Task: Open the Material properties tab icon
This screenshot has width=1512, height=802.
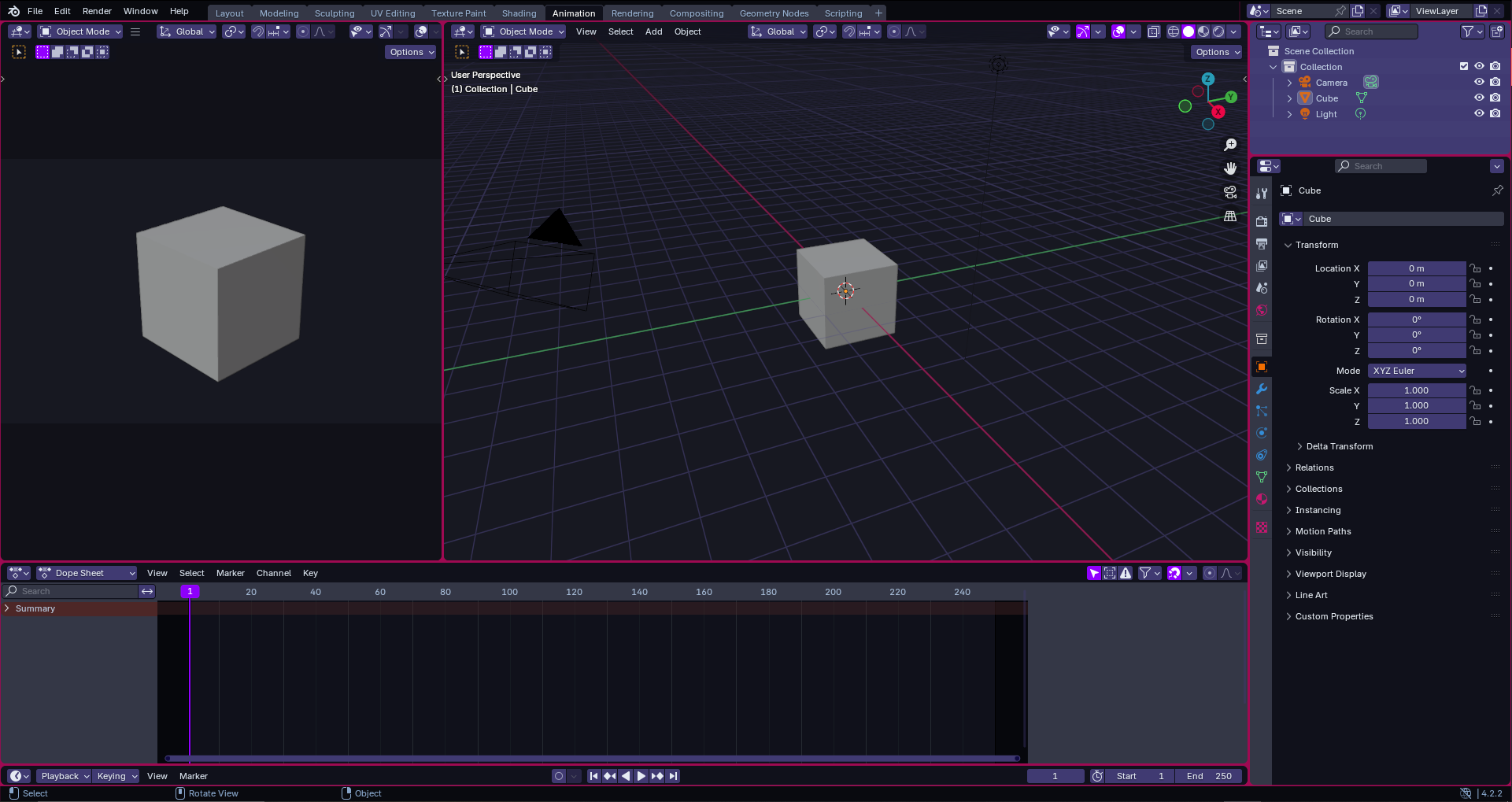Action: point(1262,499)
